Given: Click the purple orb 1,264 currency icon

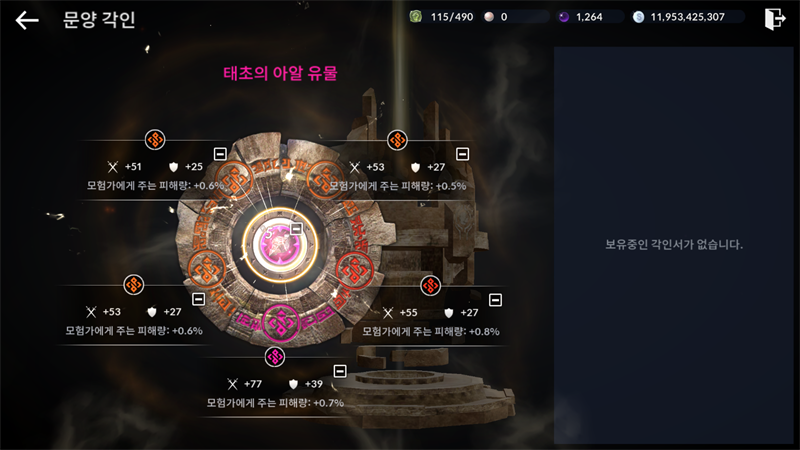Looking at the screenshot, I should (564, 17).
